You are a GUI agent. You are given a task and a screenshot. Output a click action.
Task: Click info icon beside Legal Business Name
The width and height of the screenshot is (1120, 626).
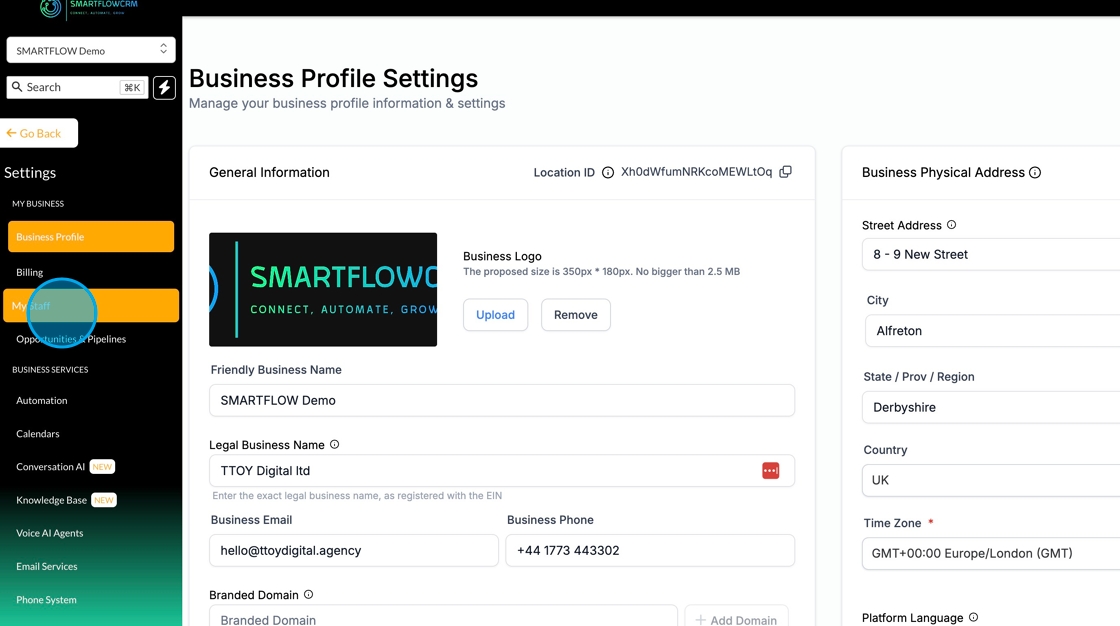(x=335, y=445)
